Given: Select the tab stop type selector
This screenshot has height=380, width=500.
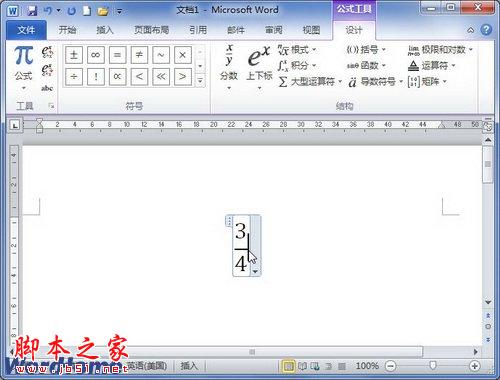Looking at the screenshot, I should [x=15, y=126].
